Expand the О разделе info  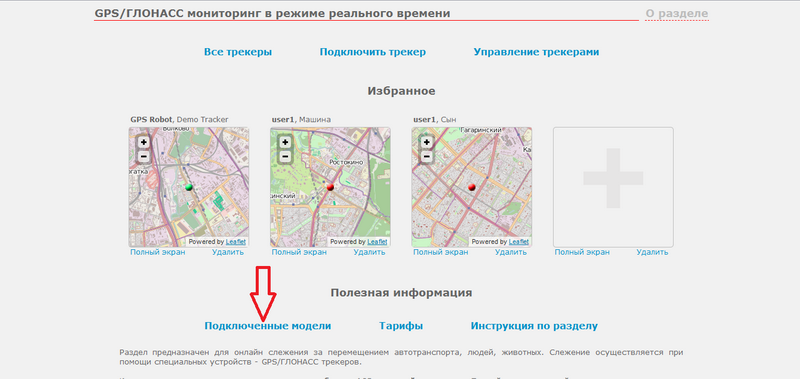click(x=677, y=14)
